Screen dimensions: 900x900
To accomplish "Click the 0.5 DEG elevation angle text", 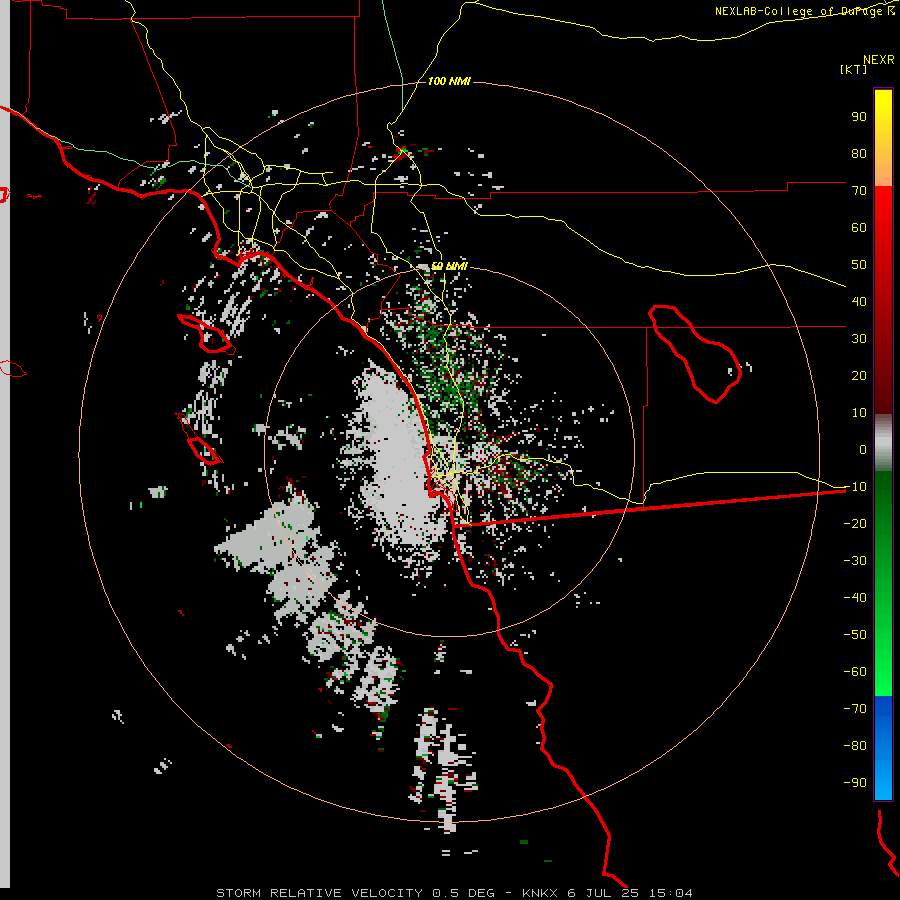I will 463,893.
